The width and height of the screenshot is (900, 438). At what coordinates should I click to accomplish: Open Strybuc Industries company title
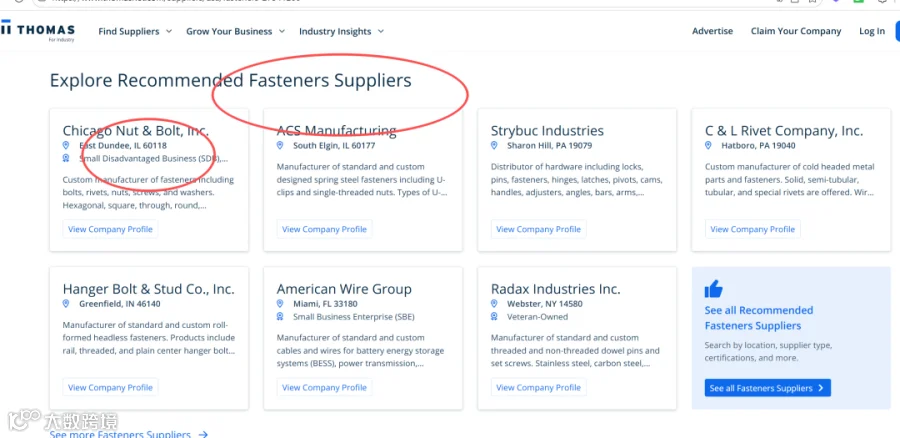[547, 131]
